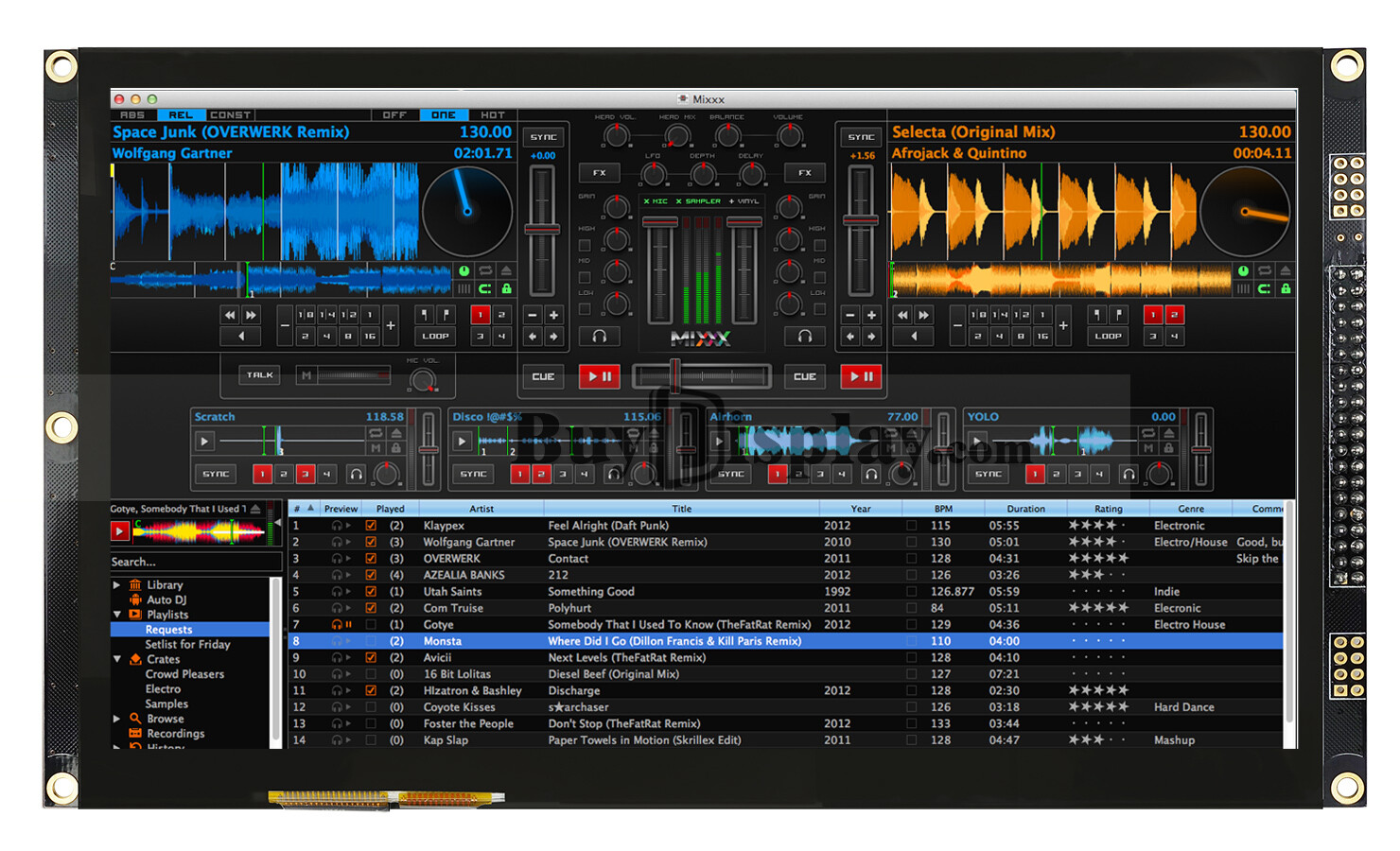The width and height of the screenshot is (1400, 851).
Task: Click the Library icon in the sidebar
Action: coord(135,584)
